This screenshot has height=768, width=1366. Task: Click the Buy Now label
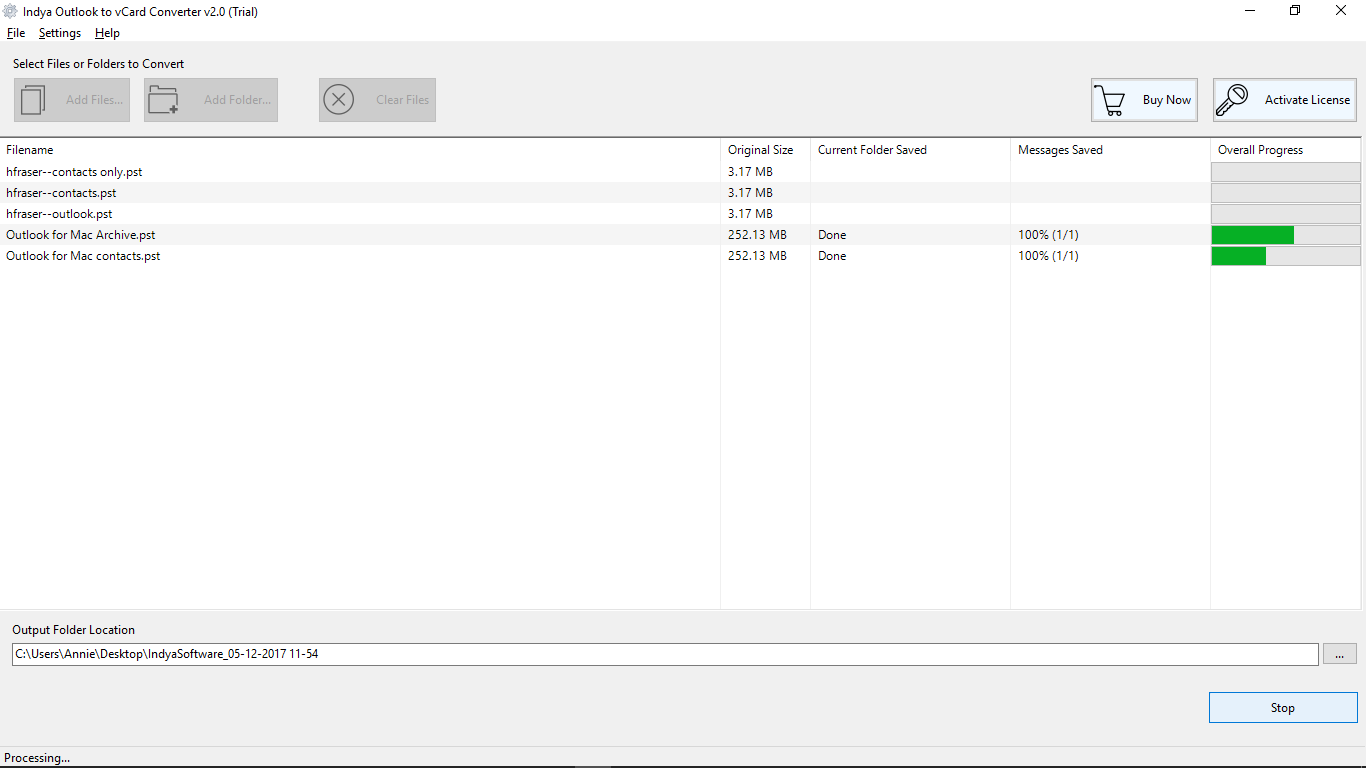pyautogui.click(x=1167, y=100)
